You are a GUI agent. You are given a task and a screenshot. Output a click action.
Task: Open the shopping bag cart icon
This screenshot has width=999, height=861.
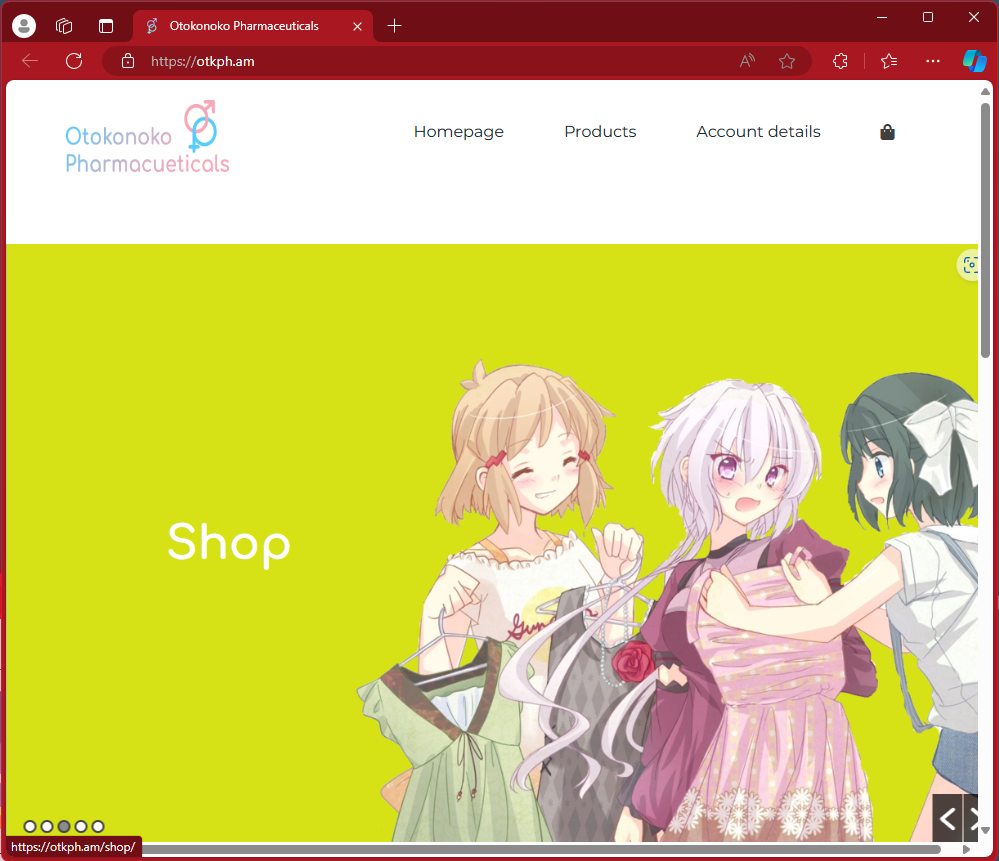tap(887, 132)
